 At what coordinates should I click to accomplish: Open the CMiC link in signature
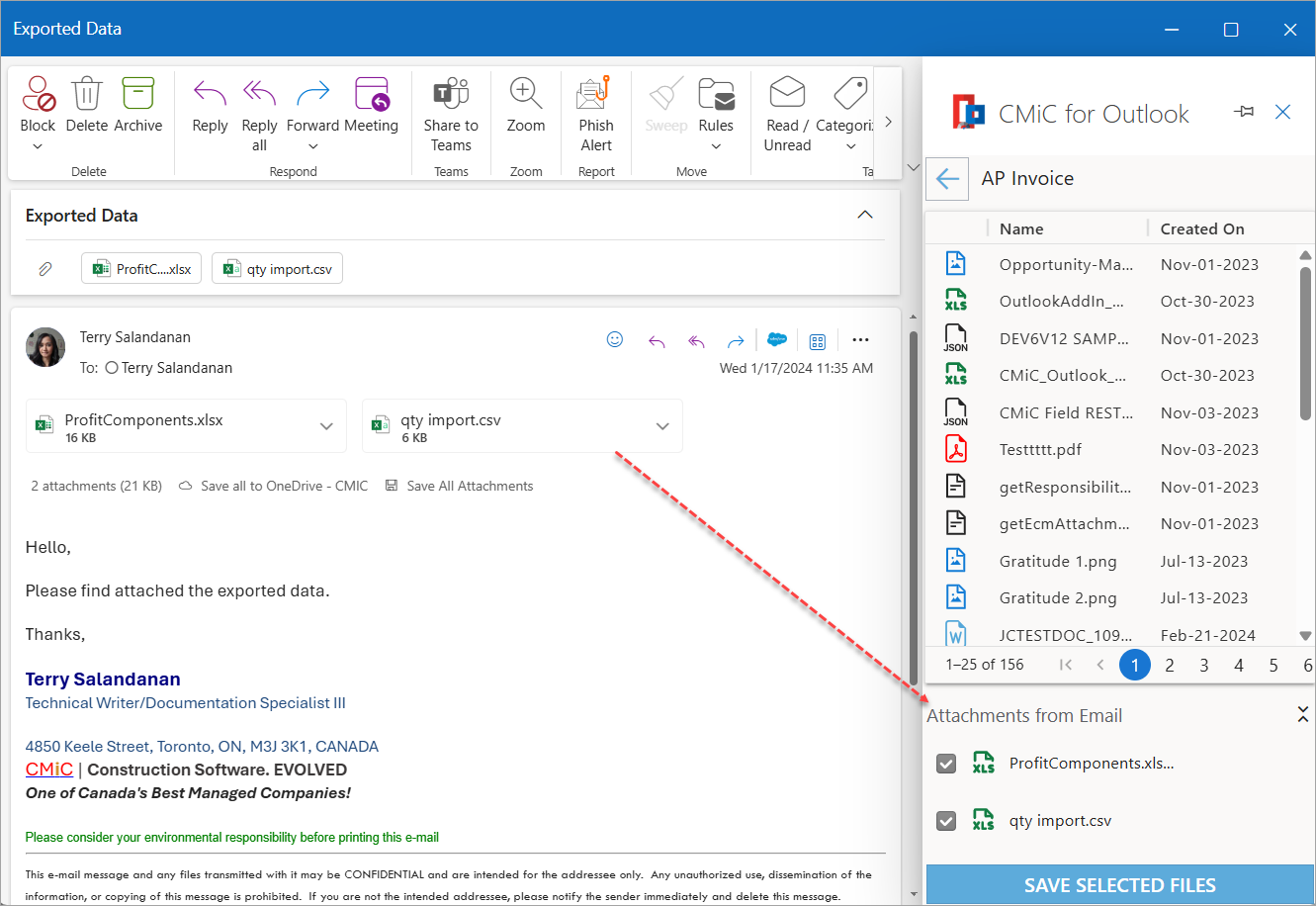pos(49,770)
